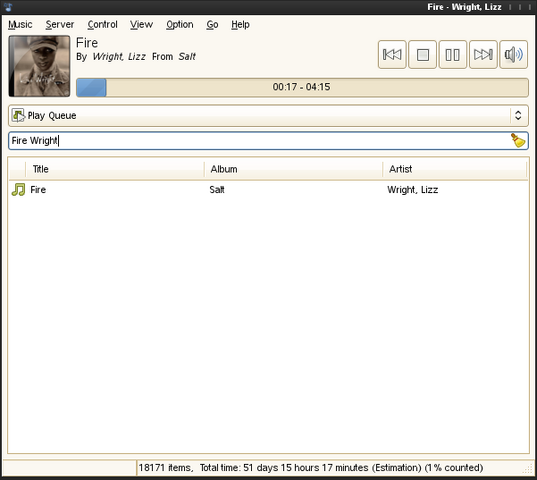Viewport: 537px width, 480px height.
Task: Skip to the previous track
Action: tap(392, 54)
